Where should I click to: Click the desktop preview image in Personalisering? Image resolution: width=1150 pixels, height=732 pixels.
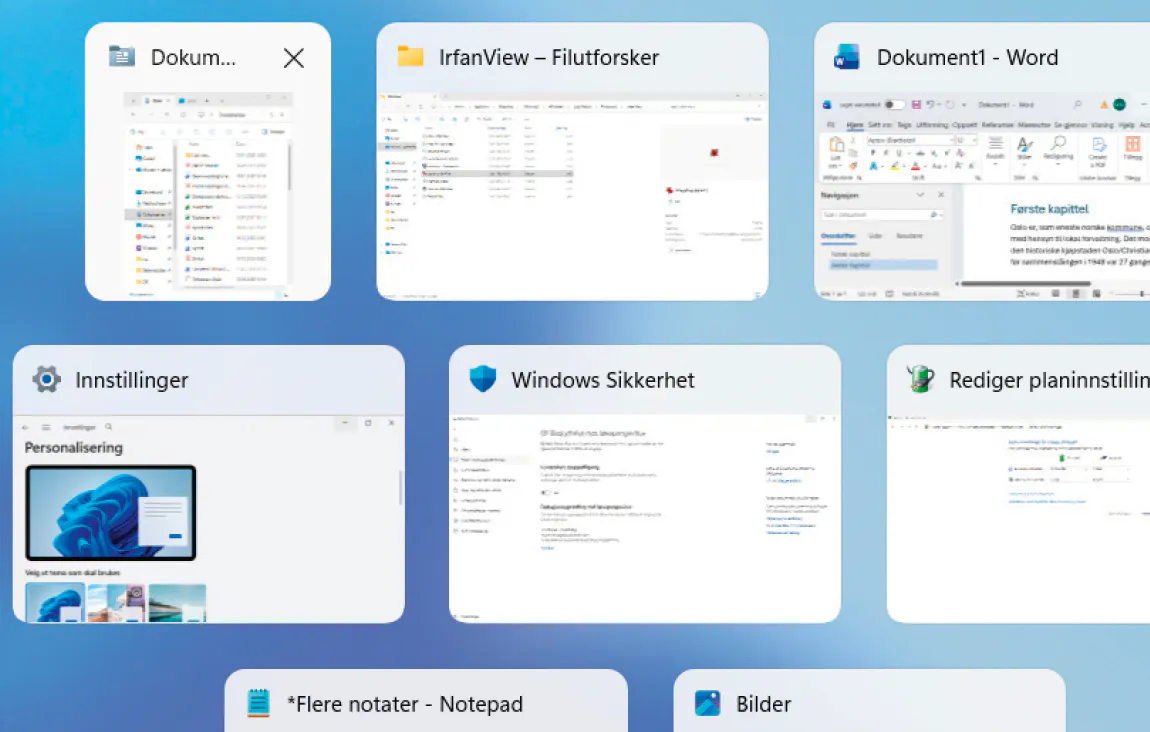[x=110, y=512]
